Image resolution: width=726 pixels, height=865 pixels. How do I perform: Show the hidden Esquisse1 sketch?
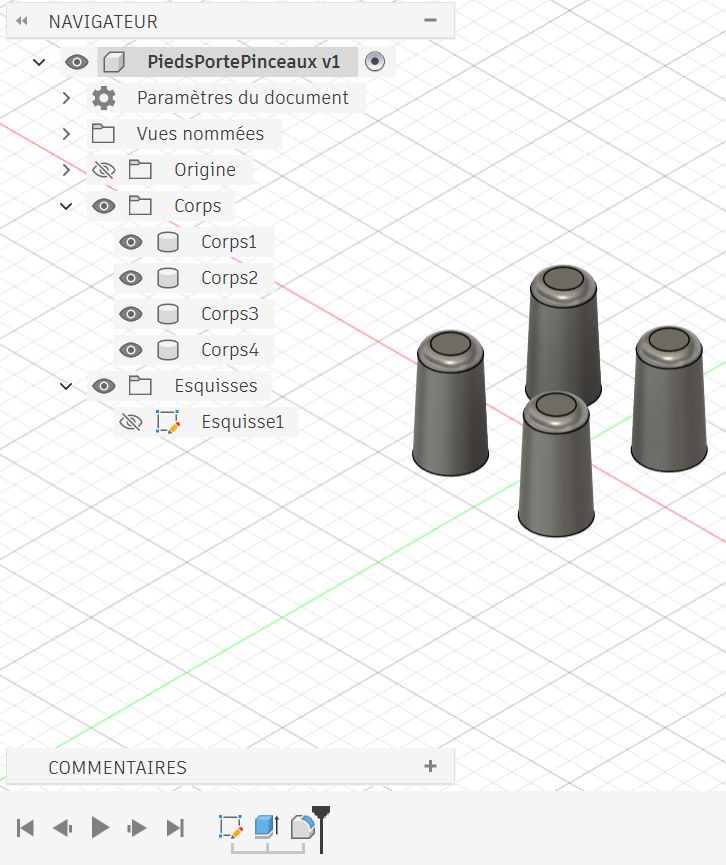(x=130, y=422)
